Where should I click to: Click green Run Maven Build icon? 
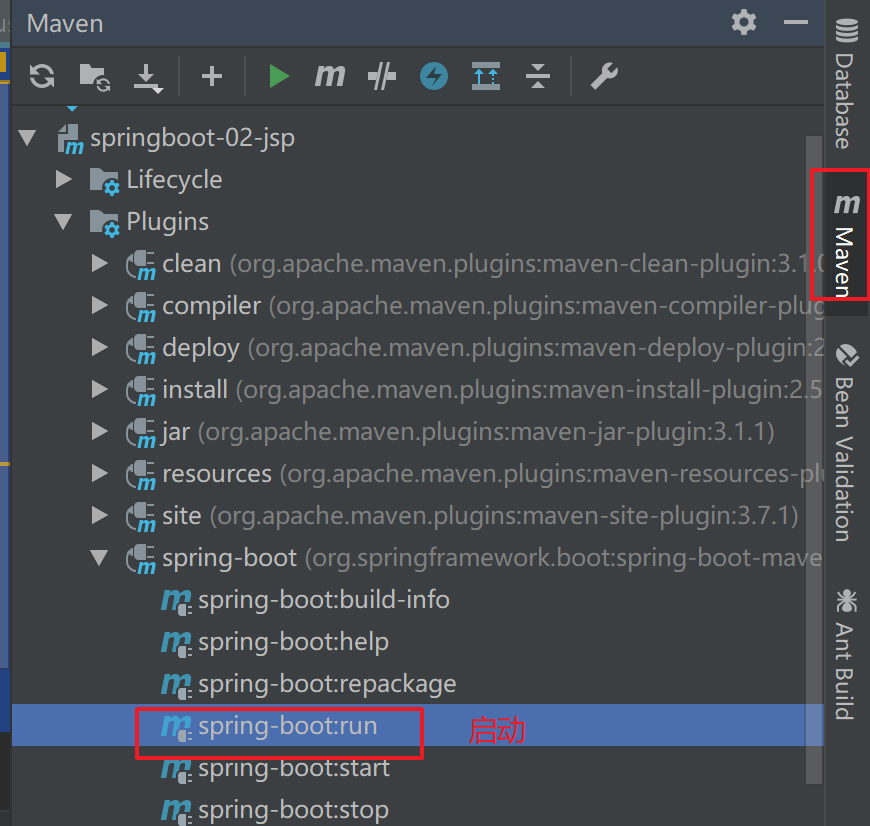click(279, 76)
